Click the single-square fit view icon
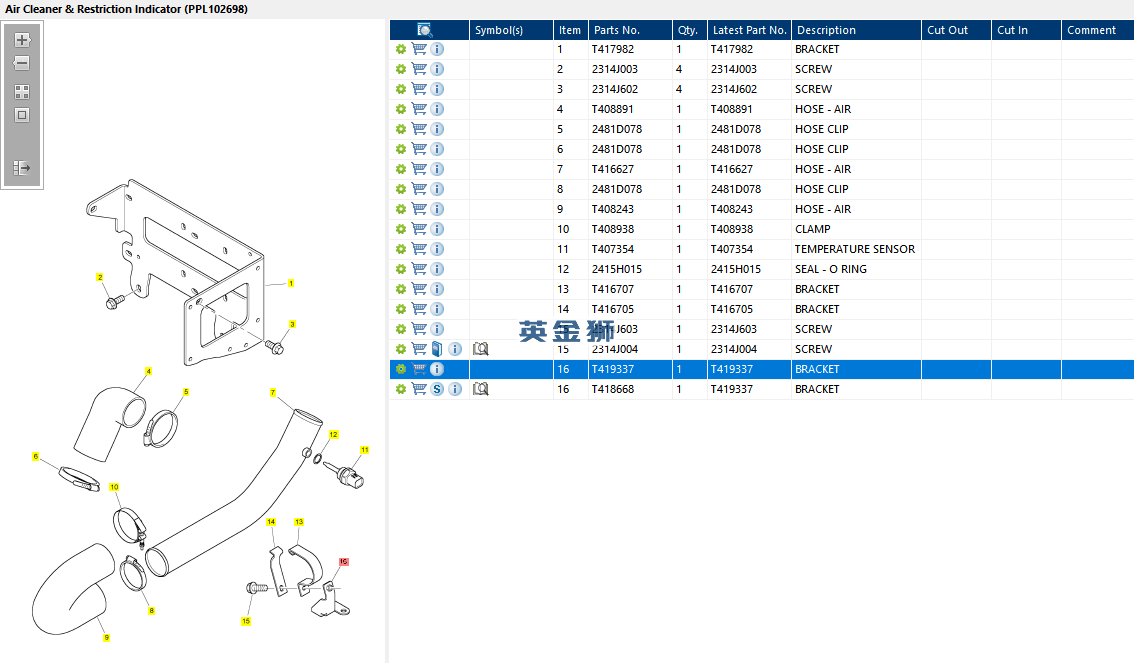The height and width of the screenshot is (663, 1134). pos(22,115)
